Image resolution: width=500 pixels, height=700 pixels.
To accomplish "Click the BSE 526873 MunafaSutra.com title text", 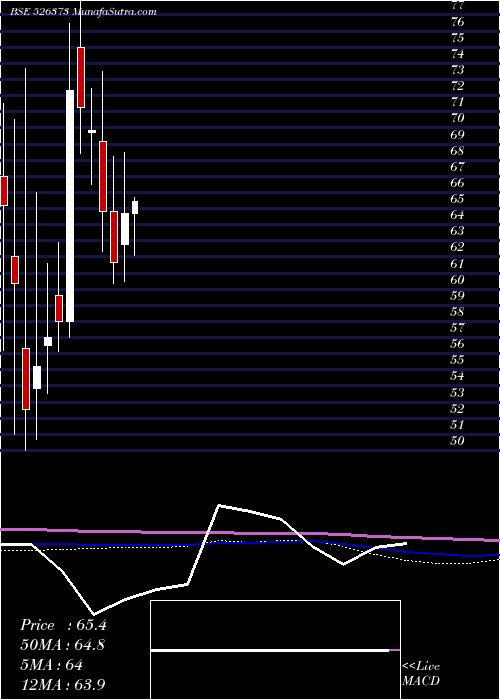I will [83, 12].
